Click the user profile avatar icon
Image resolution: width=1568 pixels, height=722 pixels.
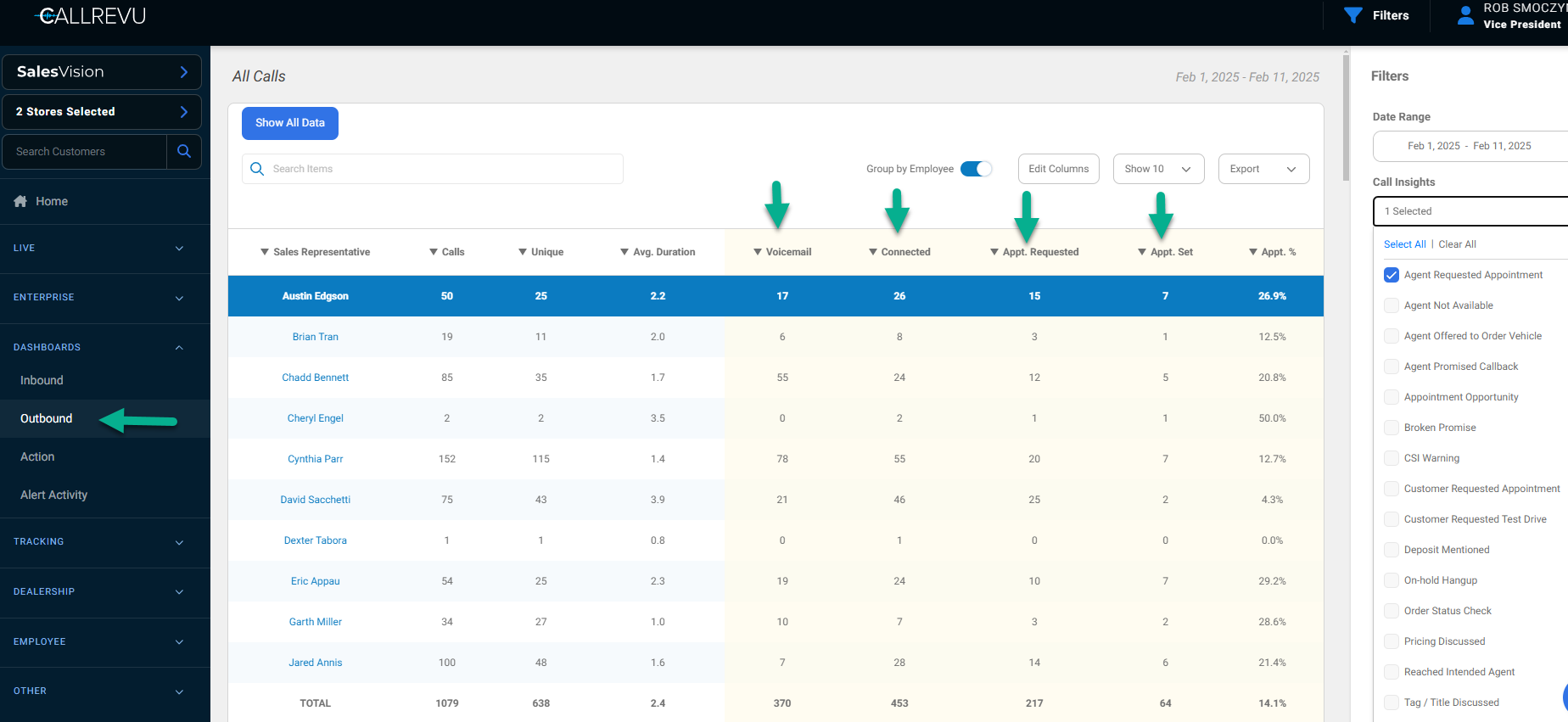(x=1465, y=15)
